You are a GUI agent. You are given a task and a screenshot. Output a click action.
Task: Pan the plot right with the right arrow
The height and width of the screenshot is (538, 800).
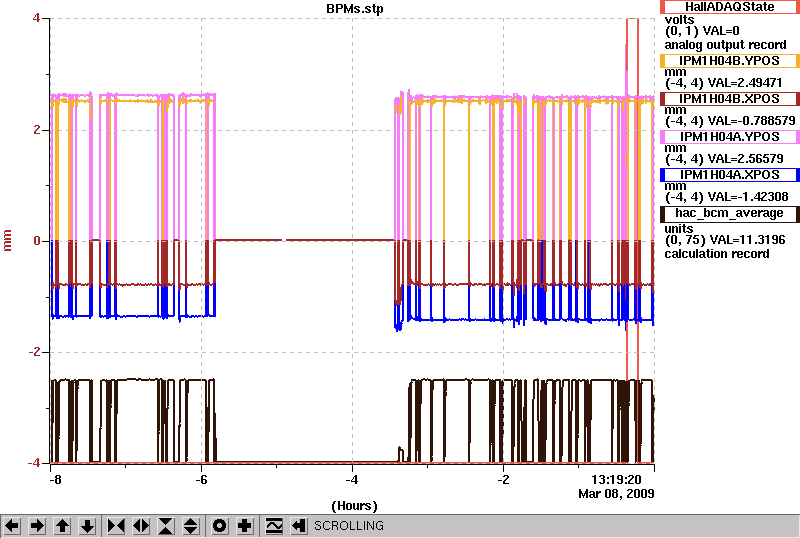click(37, 526)
